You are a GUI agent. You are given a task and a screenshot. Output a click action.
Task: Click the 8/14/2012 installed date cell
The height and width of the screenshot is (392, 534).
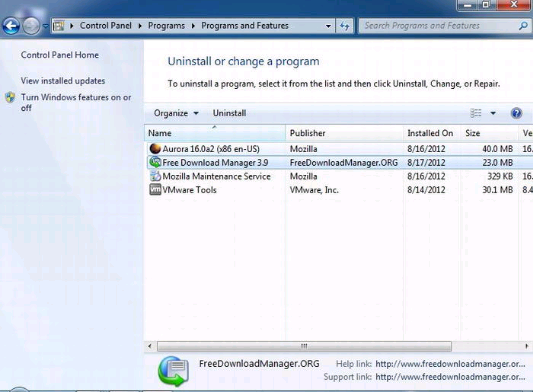pos(426,190)
